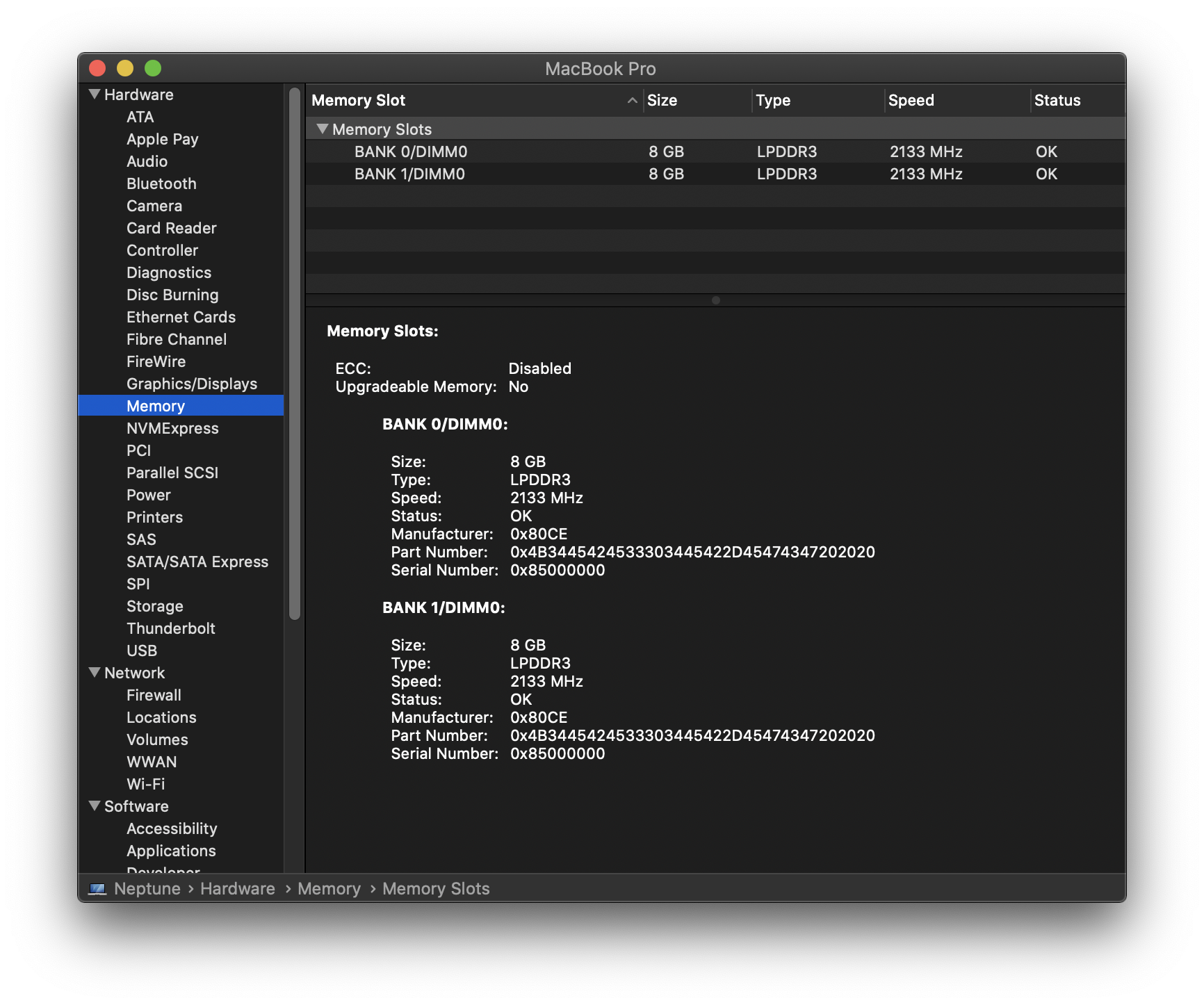
Task: Click the sidebar vertical scrollbar
Action: point(295,353)
